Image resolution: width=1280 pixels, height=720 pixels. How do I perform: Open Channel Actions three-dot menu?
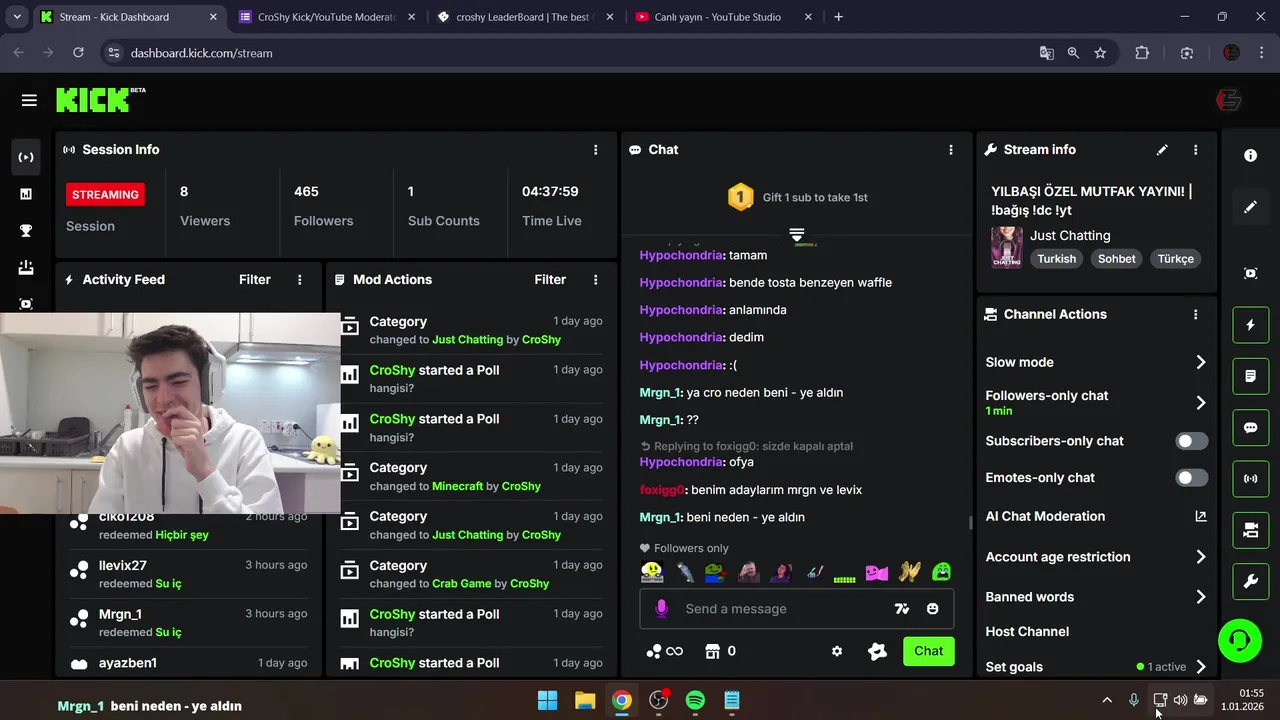[x=1195, y=314]
